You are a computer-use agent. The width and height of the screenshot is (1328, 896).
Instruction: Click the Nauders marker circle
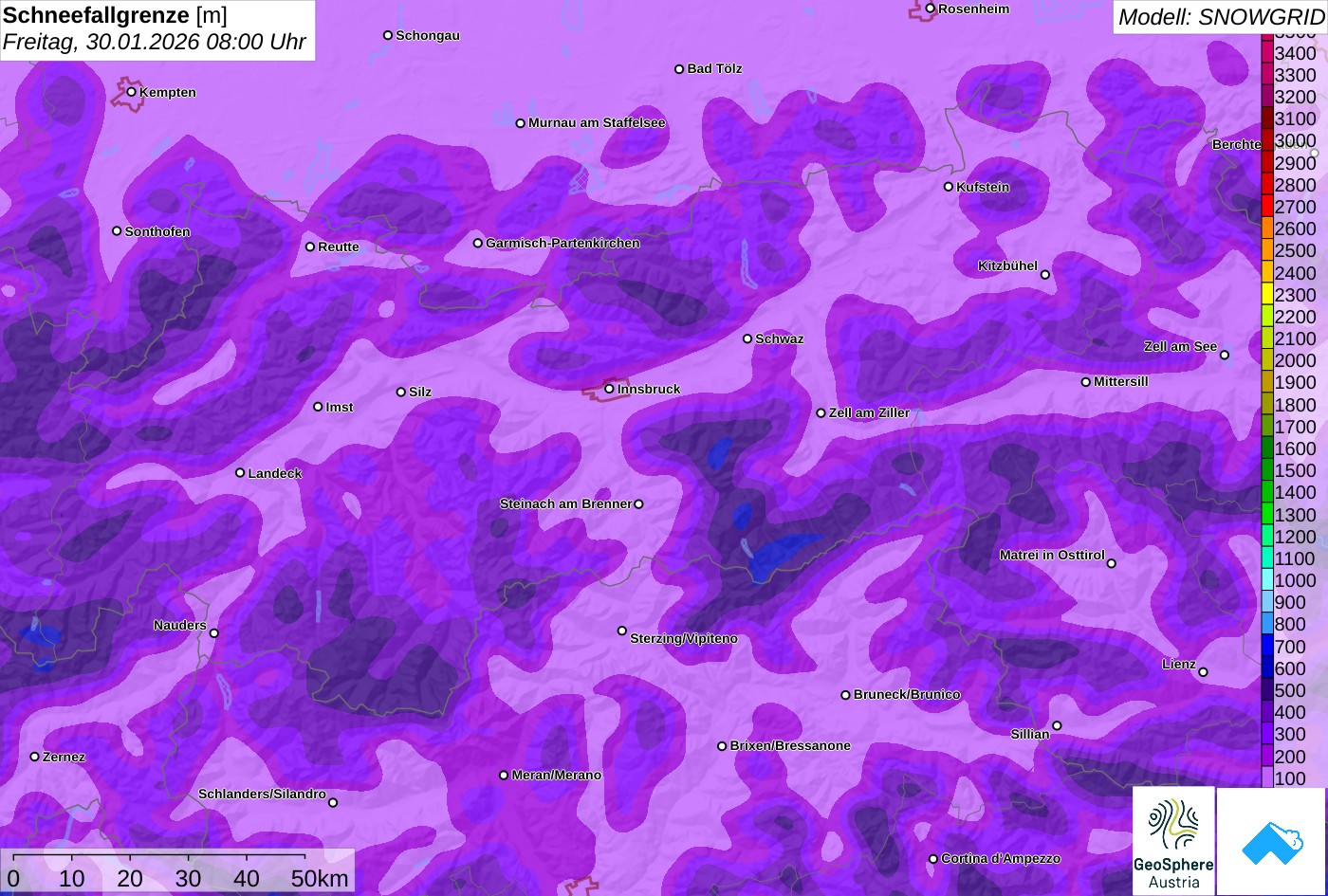pos(214,633)
